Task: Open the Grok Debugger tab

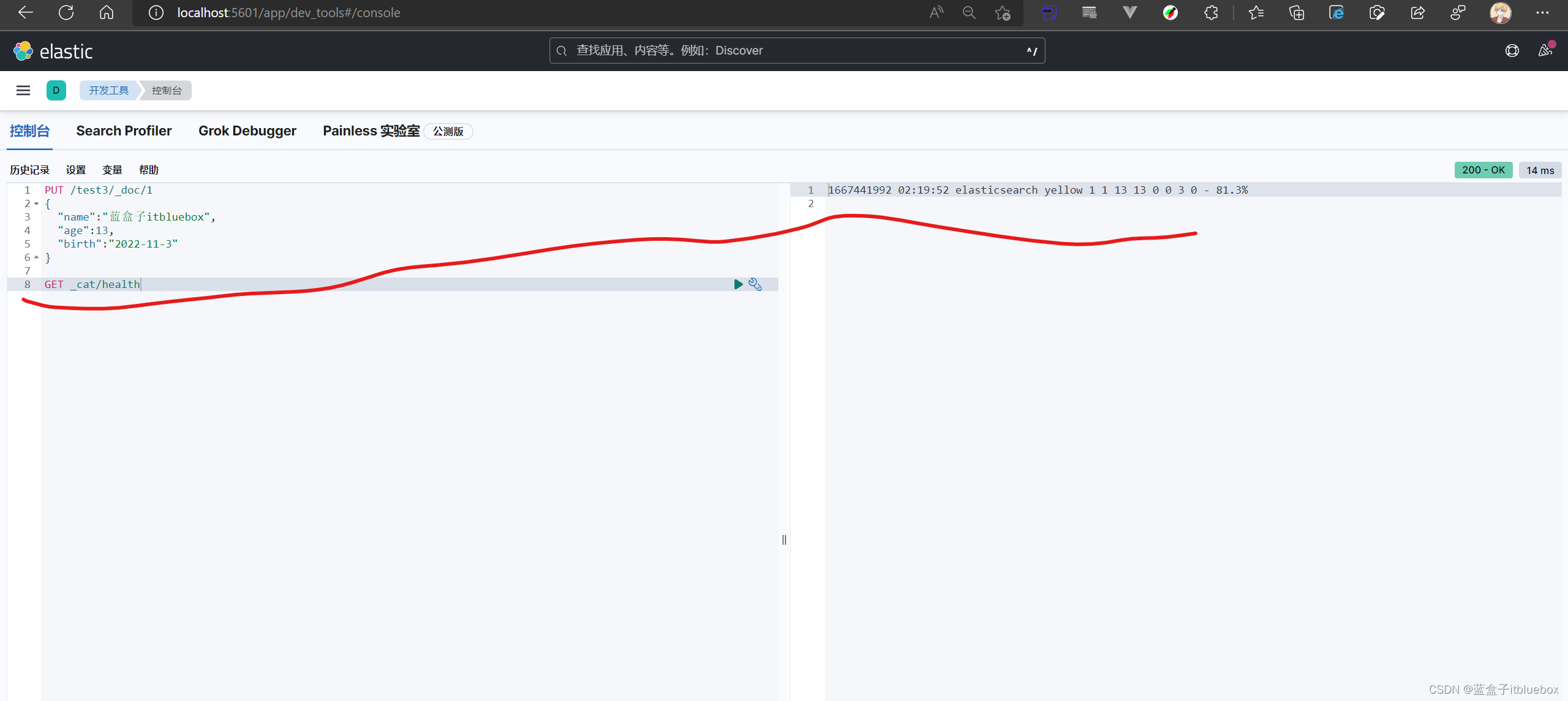Action: 247,131
